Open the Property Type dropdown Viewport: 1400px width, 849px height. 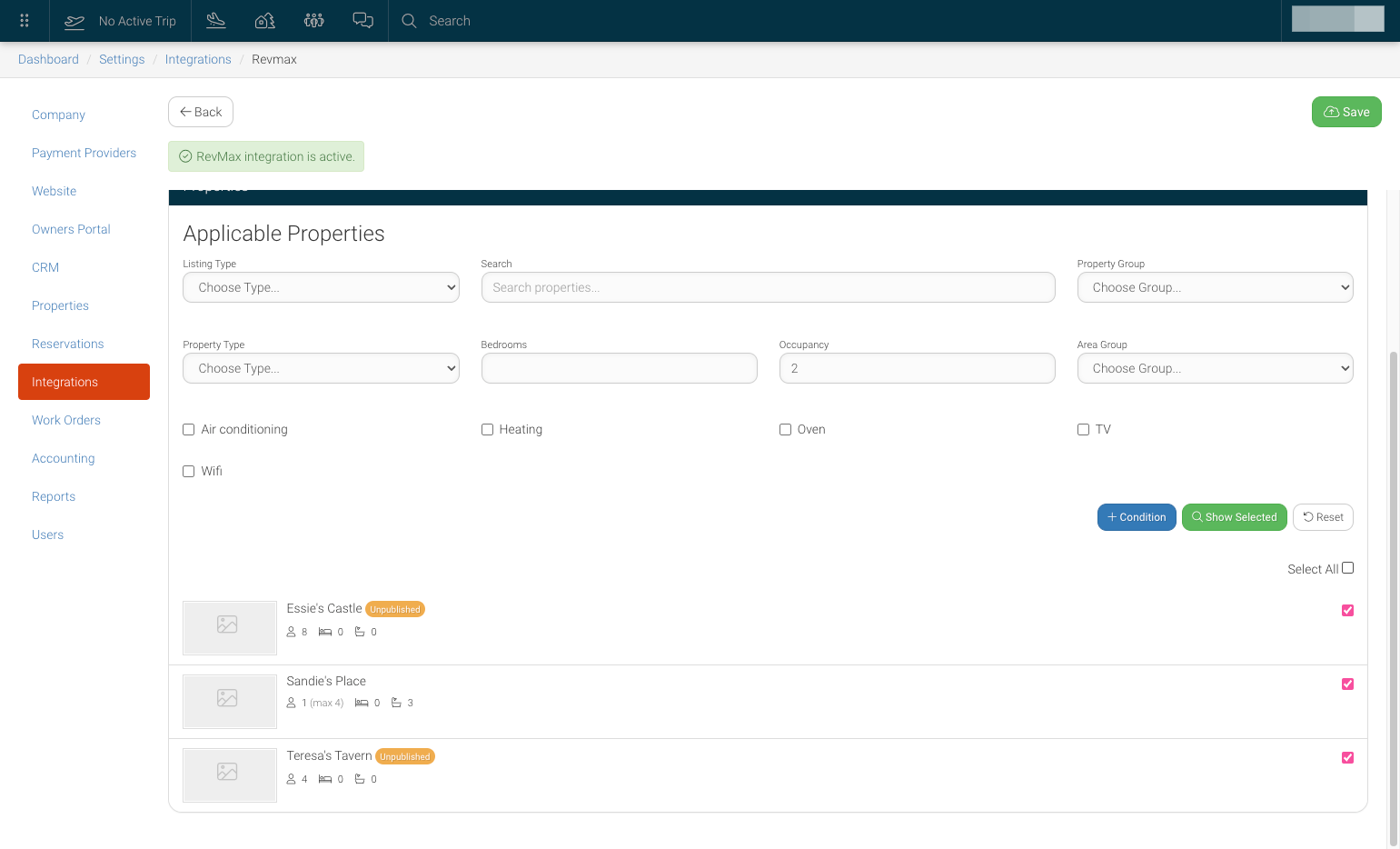coord(321,368)
